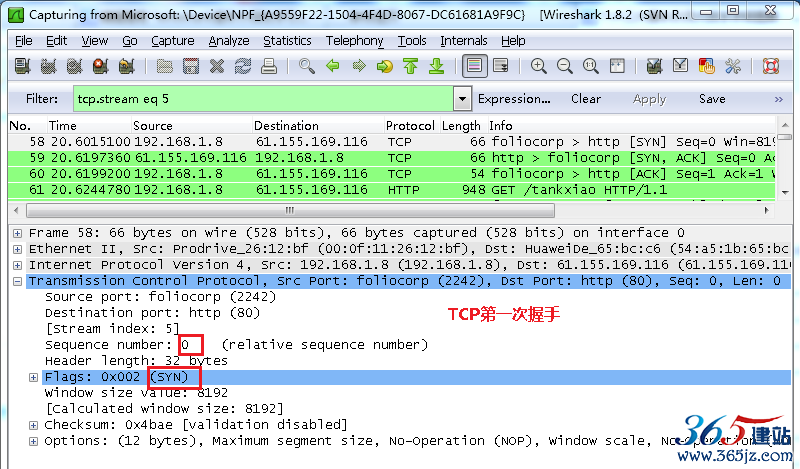Find a packet magnifier icon
800x469 pixels.
[x=307, y=66]
